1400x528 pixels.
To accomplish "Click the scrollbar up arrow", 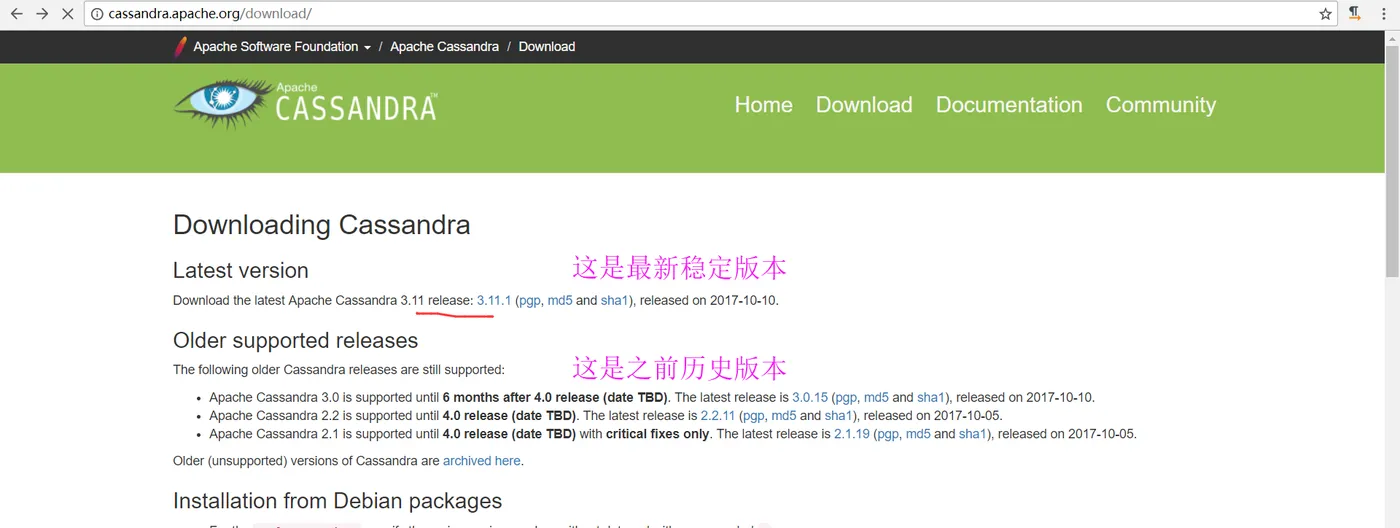I will pyautogui.click(x=1391, y=37).
